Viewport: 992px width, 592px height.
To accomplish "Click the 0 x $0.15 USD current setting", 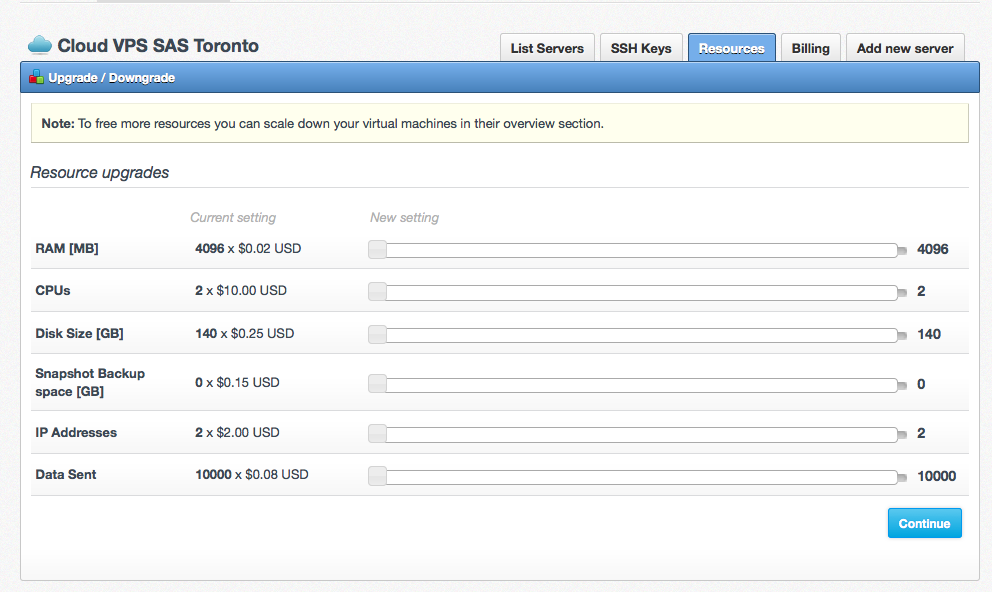I will pos(237,382).
